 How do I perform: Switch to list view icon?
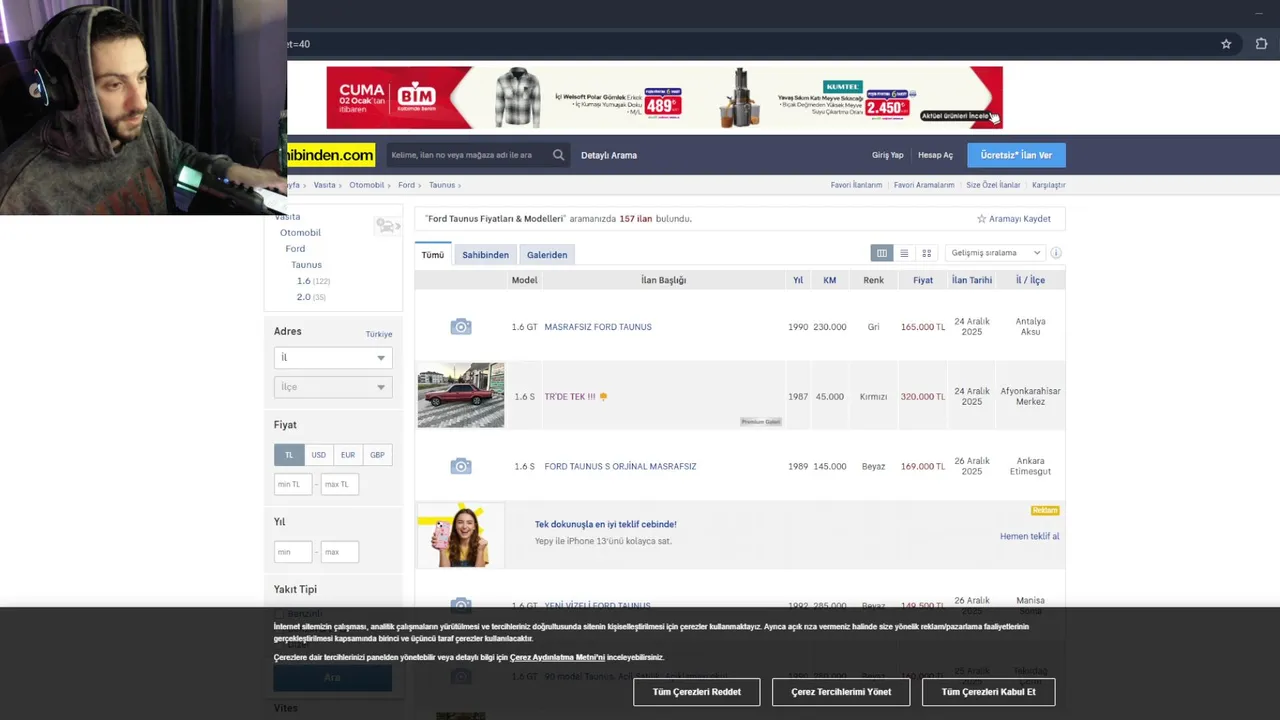904,253
